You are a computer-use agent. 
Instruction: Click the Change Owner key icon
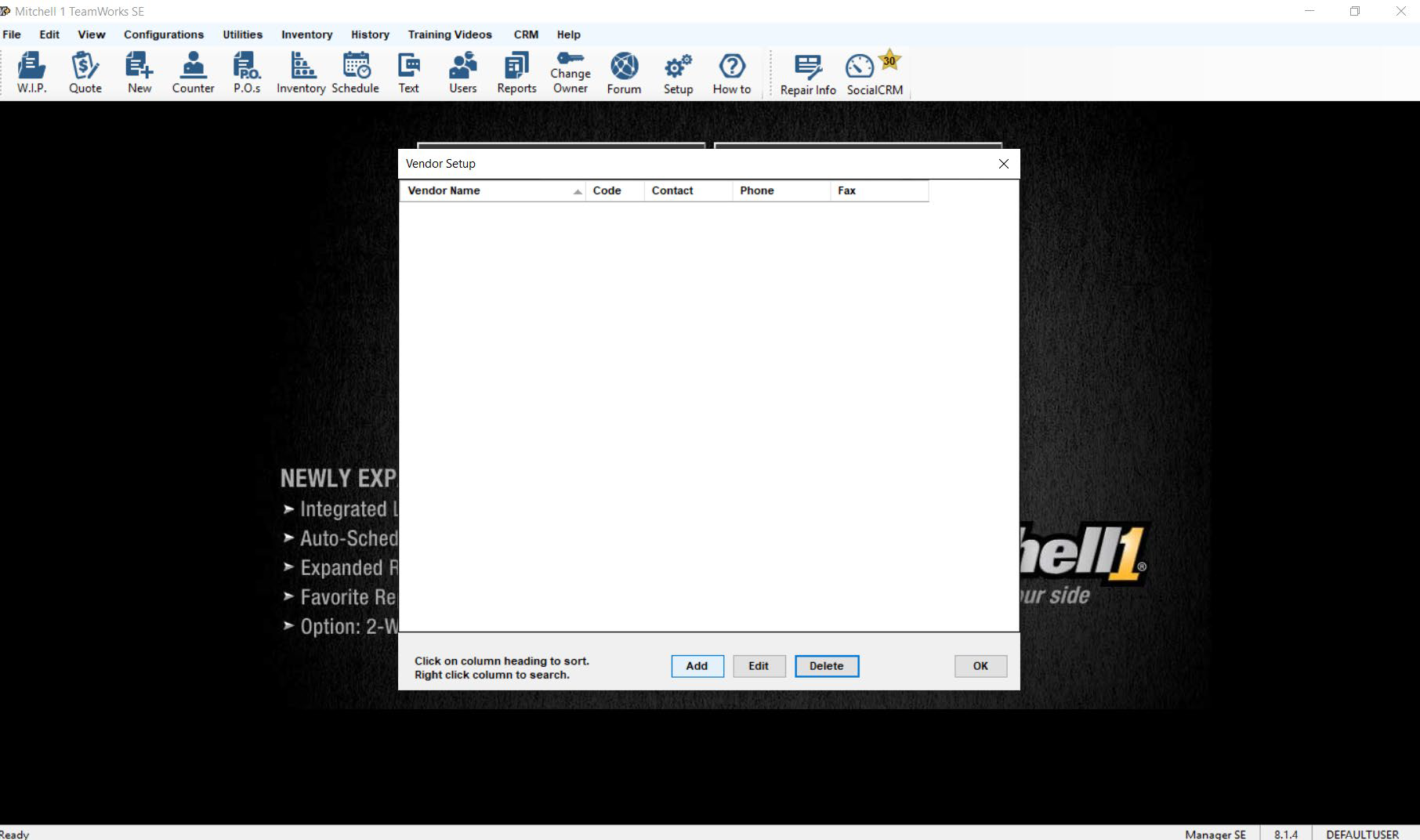click(570, 72)
